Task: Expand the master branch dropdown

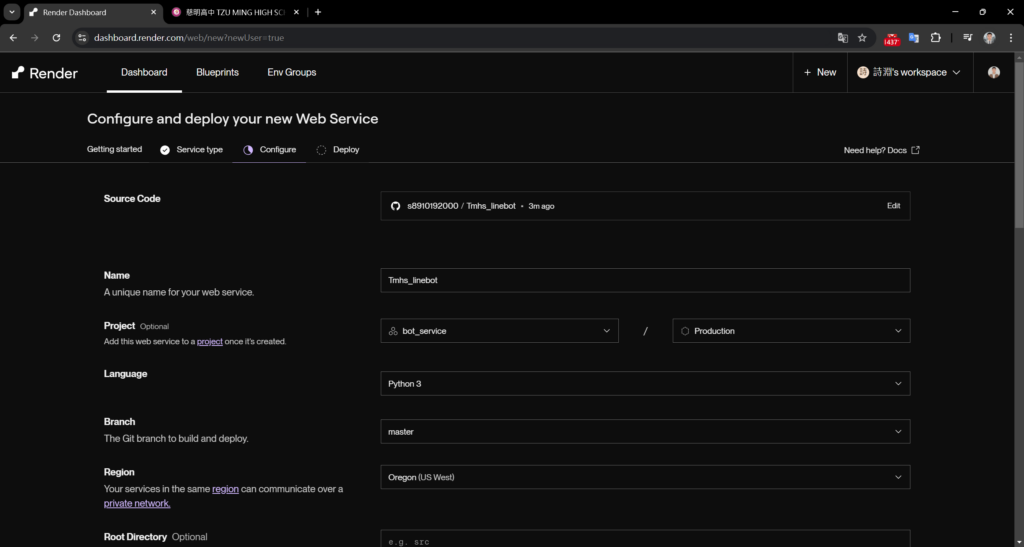Action: tap(645, 431)
